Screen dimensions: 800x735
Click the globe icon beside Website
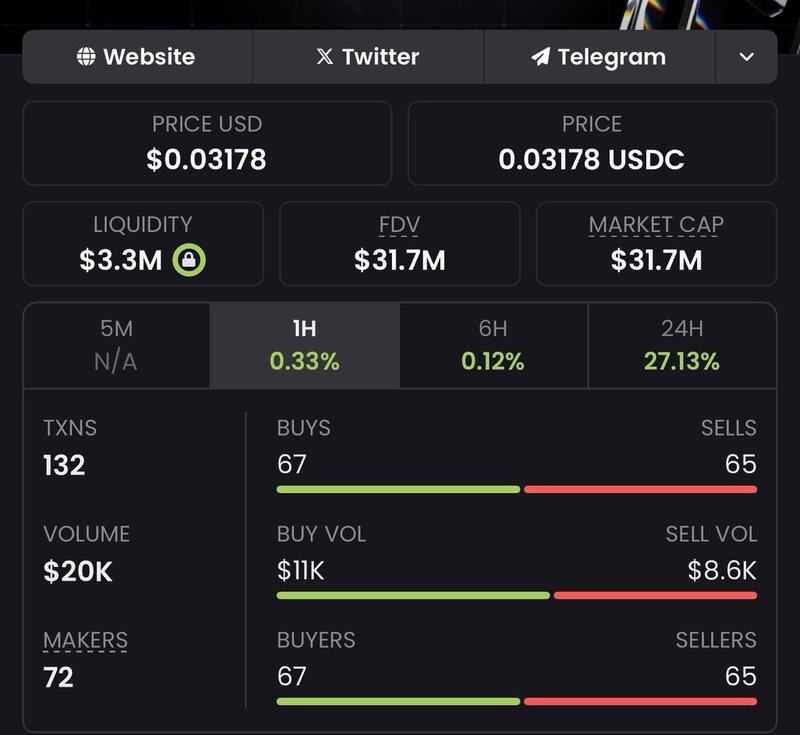[87, 57]
